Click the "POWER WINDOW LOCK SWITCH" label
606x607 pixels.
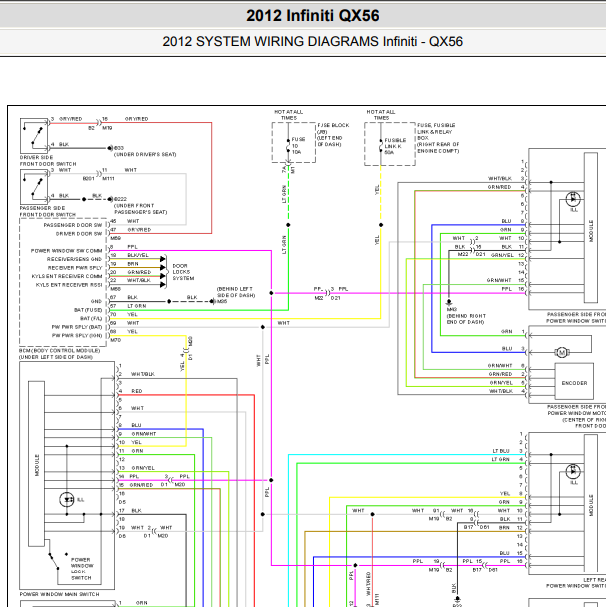(81, 569)
